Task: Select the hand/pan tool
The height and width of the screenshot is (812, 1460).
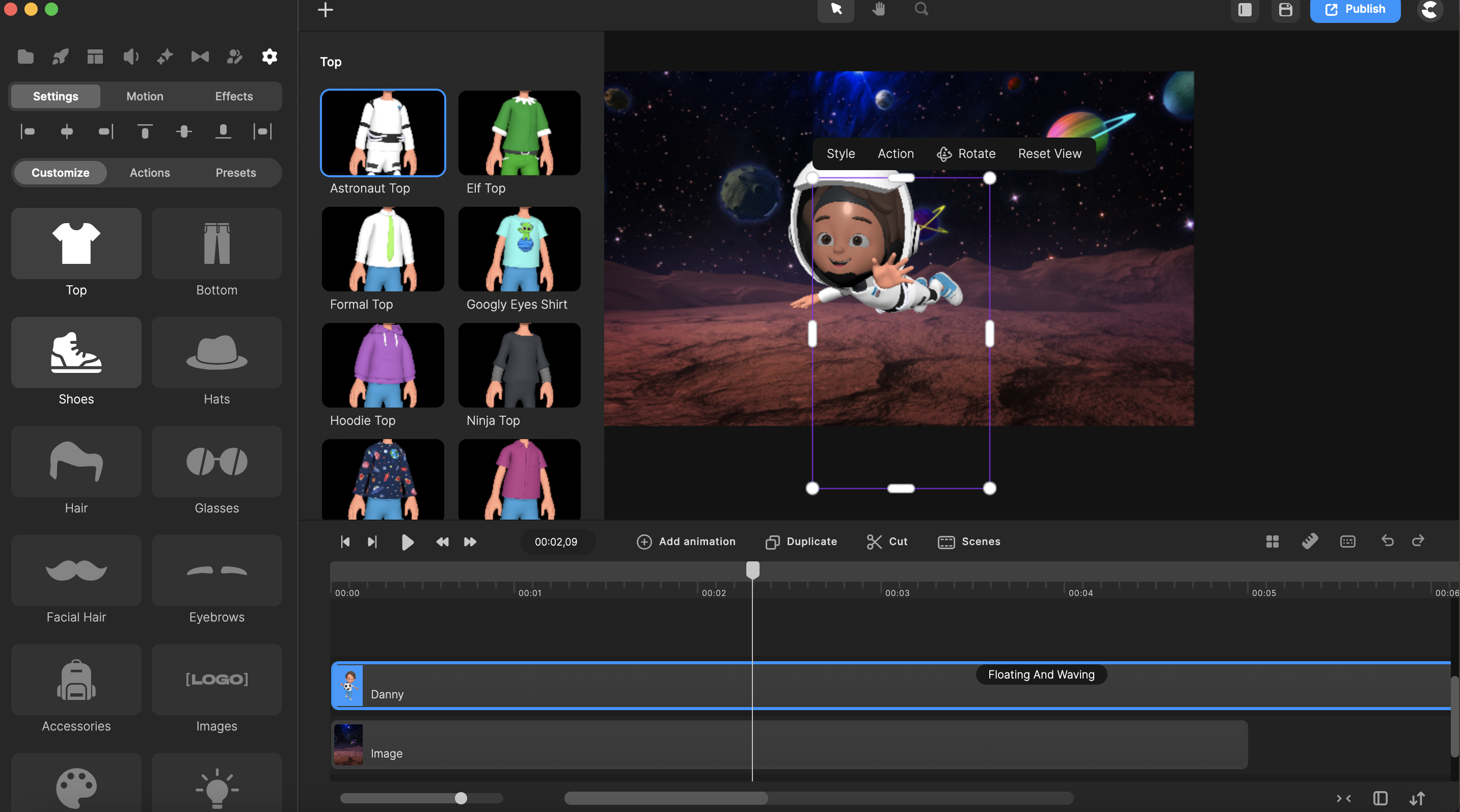Action: point(878,9)
